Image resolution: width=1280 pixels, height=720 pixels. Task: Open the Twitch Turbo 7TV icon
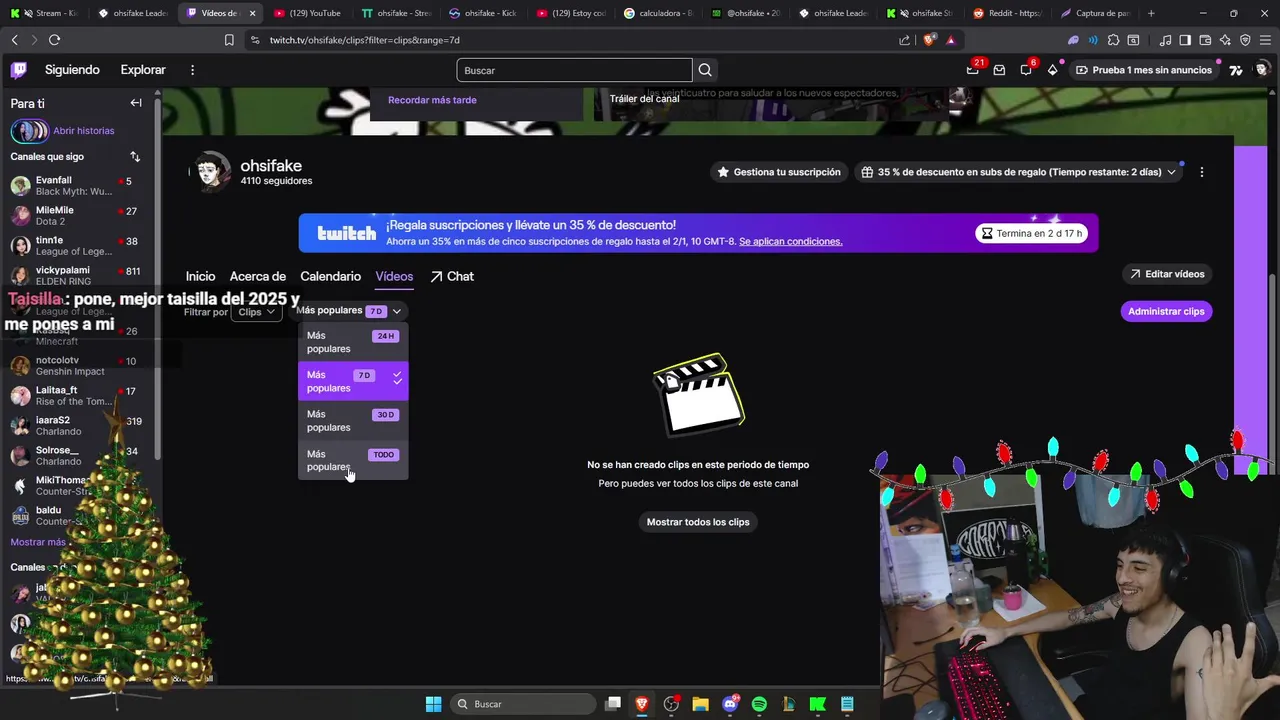(x=1236, y=70)
